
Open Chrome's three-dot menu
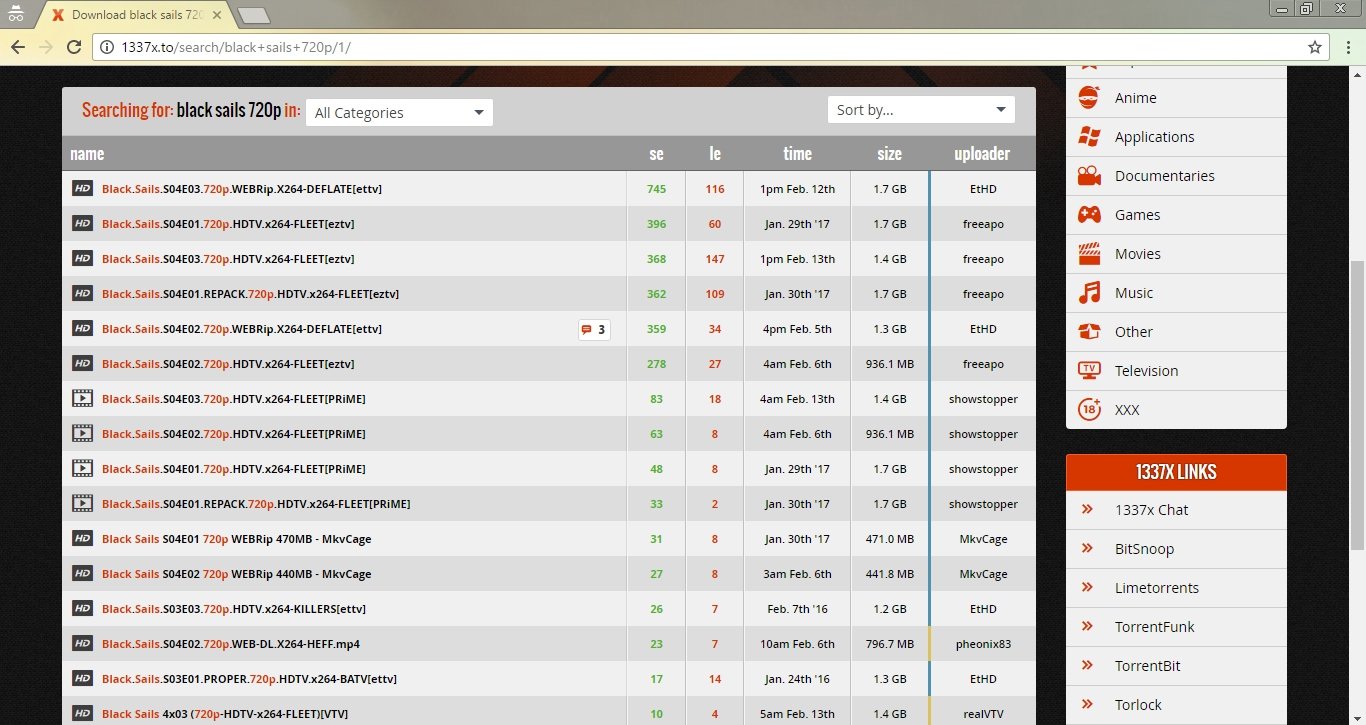coord(1347,47)
